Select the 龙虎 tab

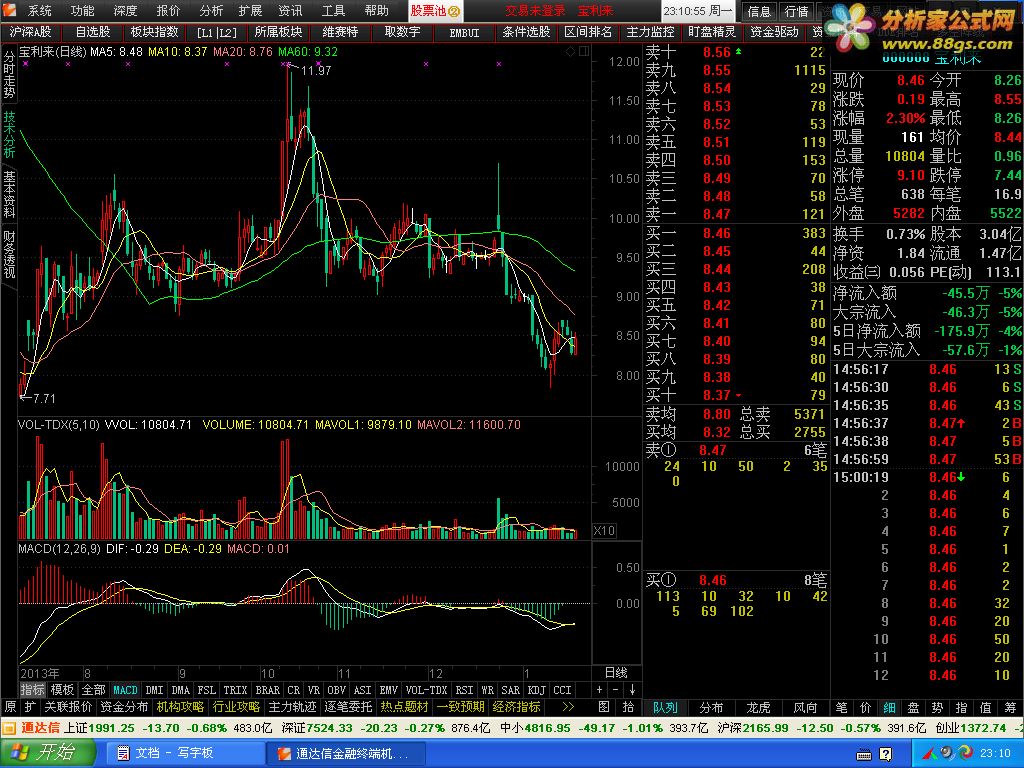758,707
